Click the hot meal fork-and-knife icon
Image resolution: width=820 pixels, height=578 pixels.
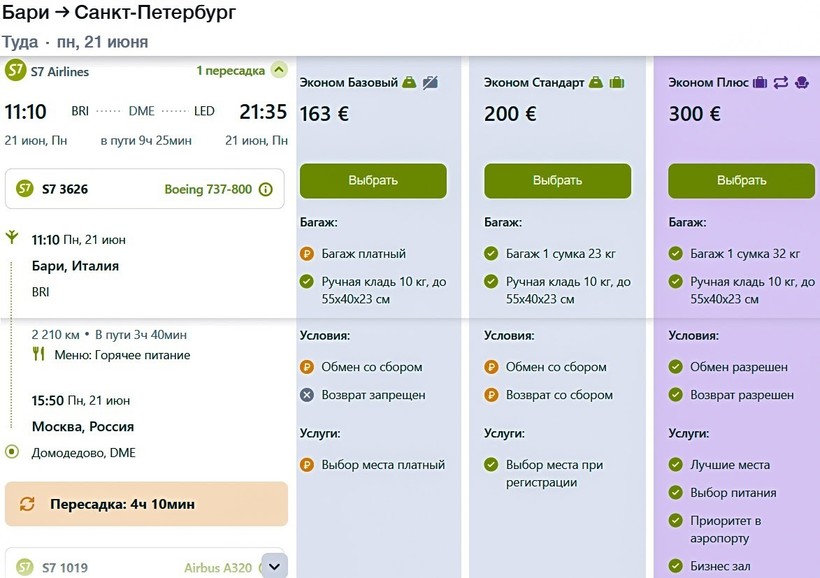click(x=39, y=354)
